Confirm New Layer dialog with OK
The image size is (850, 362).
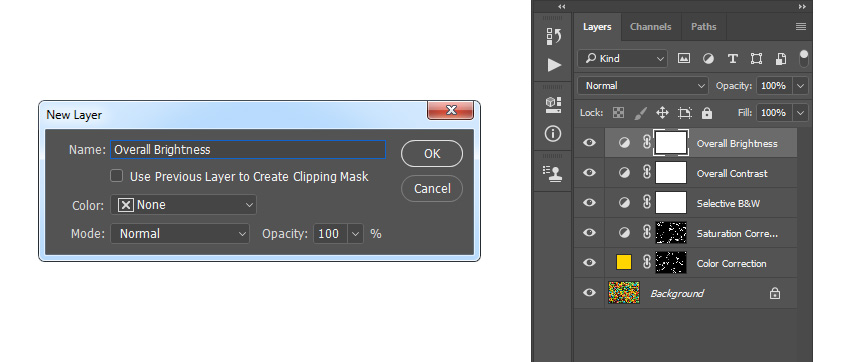[432, 154]
